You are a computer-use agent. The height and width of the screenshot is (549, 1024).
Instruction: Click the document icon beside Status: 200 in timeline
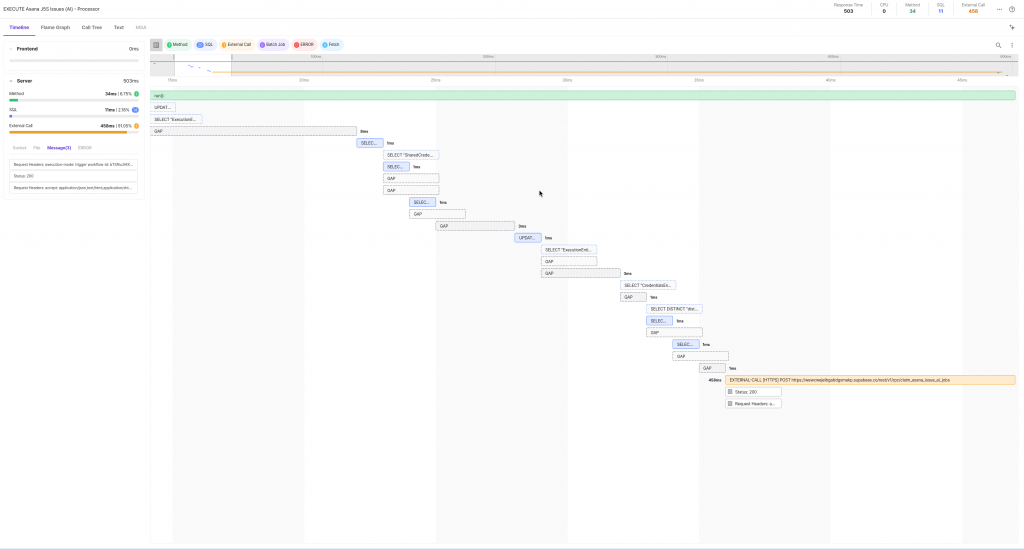point(730,392)
